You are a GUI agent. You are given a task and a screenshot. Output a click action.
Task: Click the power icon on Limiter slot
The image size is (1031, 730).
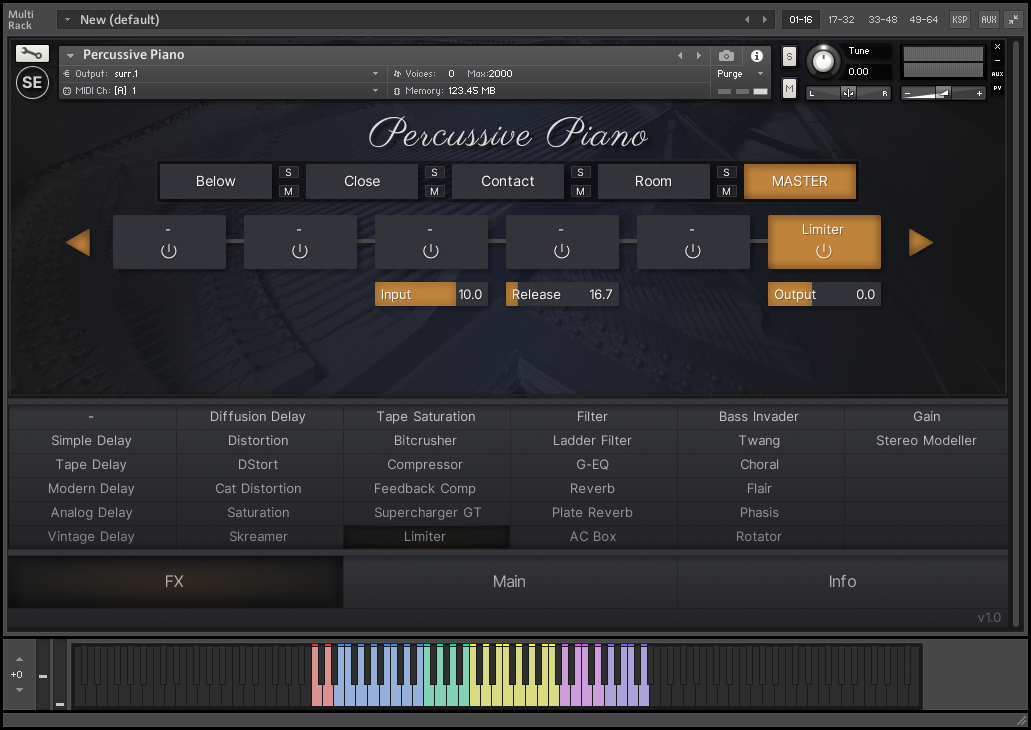click(x=823, y=251)
